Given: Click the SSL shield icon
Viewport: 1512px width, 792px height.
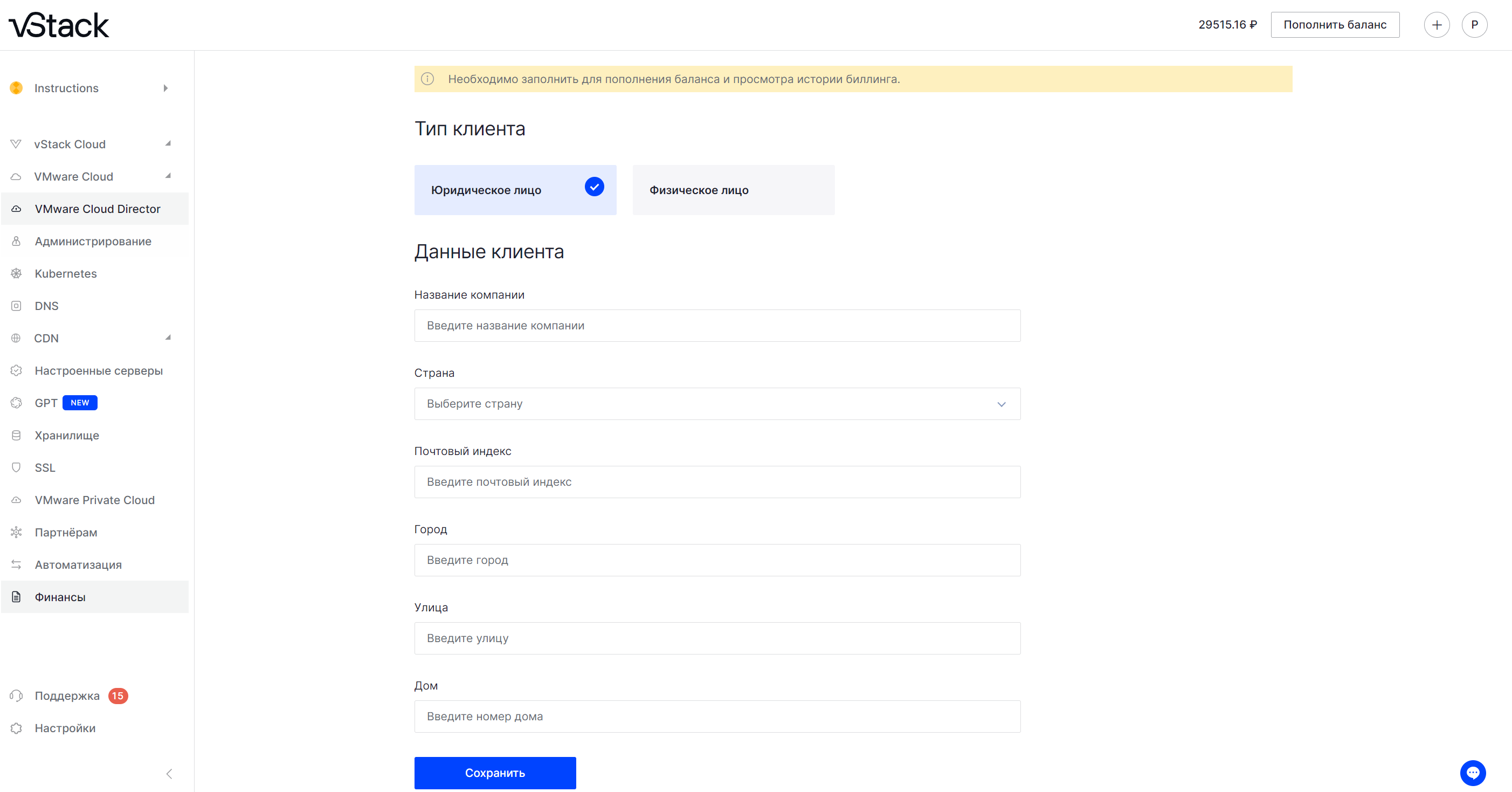Looking at the screenshot, I should pos(16,467).
